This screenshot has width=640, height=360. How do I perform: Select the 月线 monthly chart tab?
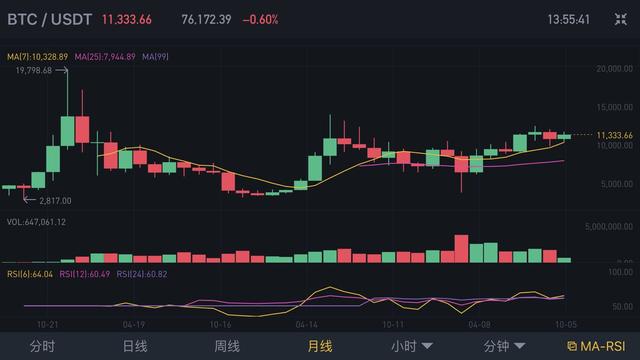[320, 347]
